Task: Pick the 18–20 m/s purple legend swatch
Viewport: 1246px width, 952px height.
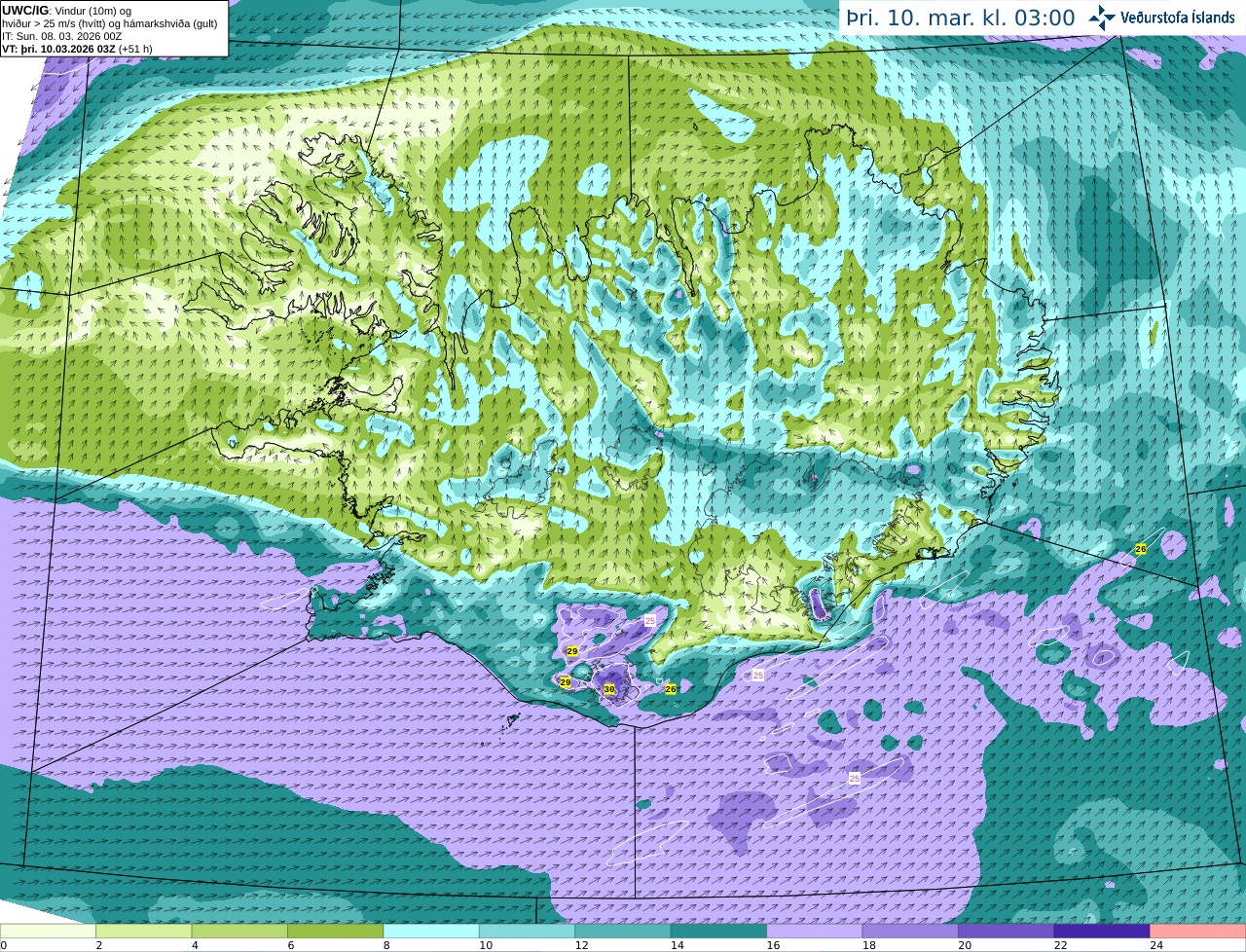Action: point(910,931)
